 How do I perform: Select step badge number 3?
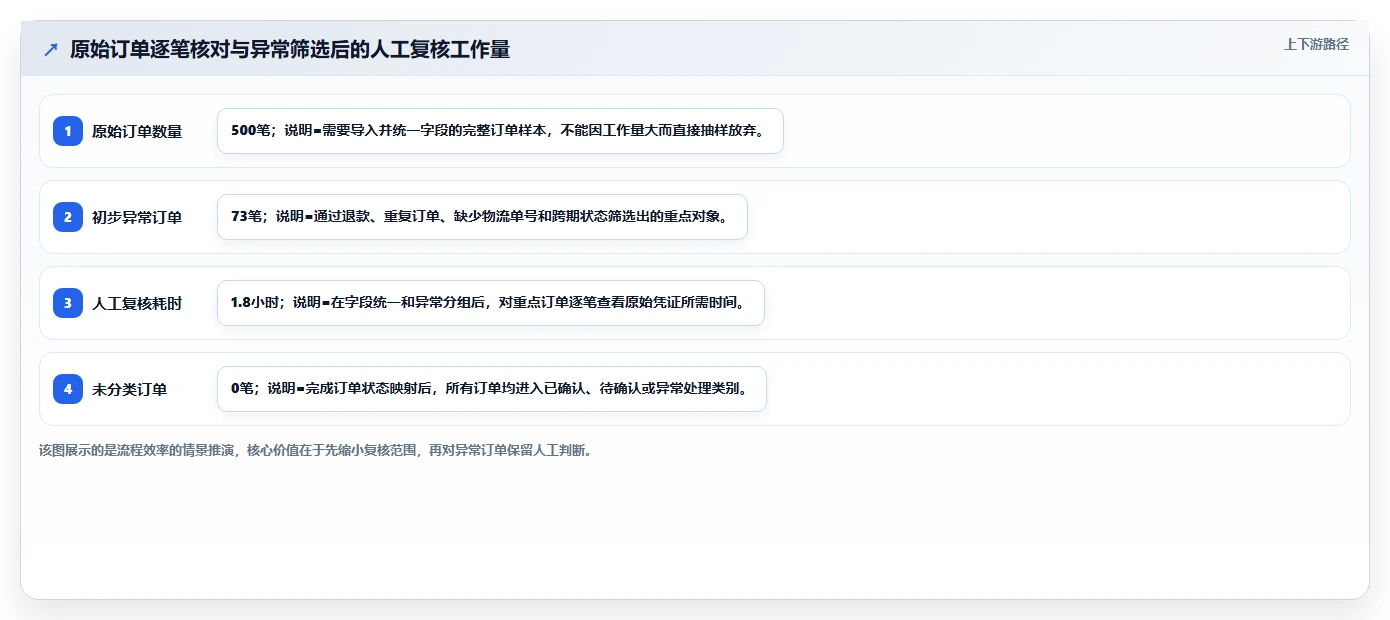click(x=68, y=303)
